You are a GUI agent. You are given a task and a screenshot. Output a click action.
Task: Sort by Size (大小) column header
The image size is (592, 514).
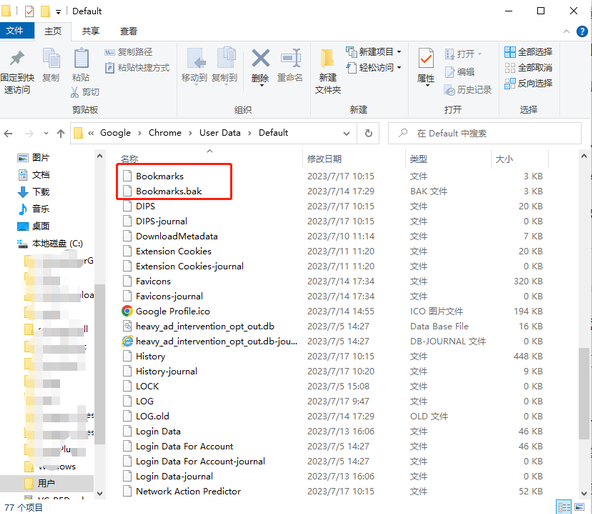click(x=504, y=159)
